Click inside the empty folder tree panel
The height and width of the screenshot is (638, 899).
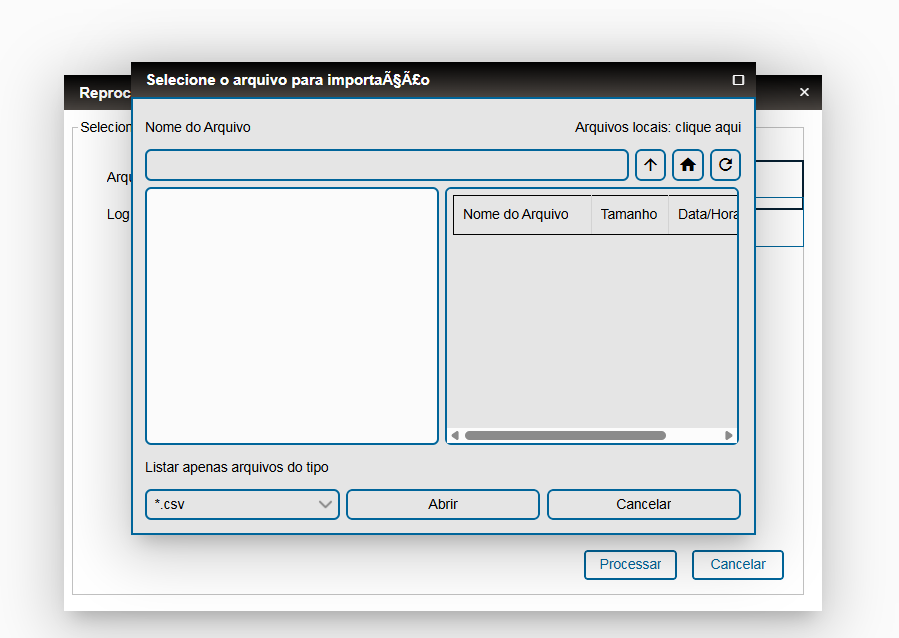coord(292,316)
